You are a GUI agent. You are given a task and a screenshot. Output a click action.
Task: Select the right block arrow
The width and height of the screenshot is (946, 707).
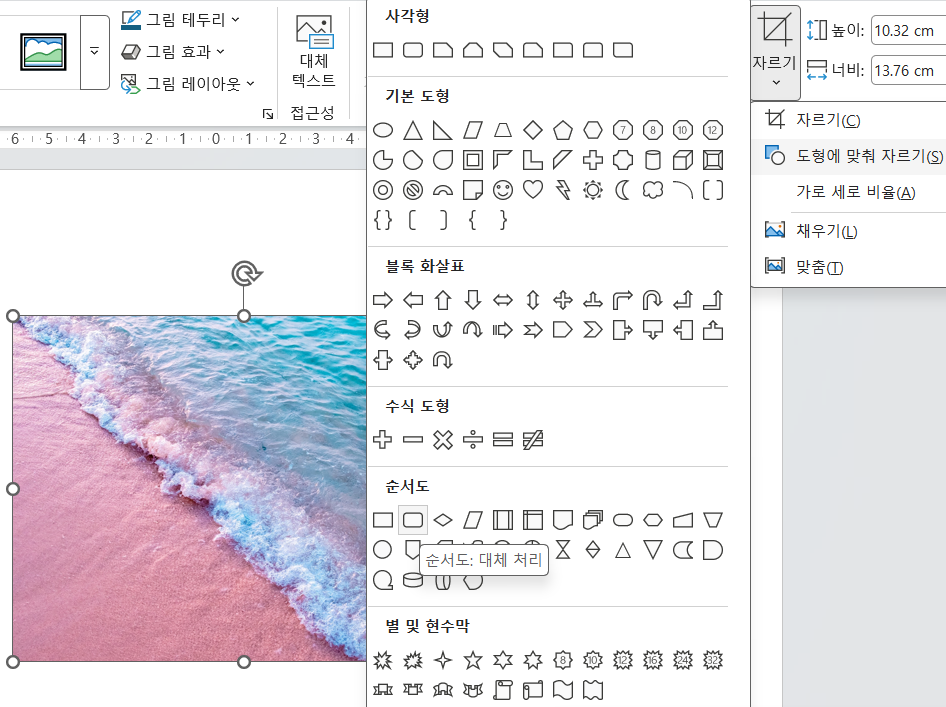(x=383, y=300)
